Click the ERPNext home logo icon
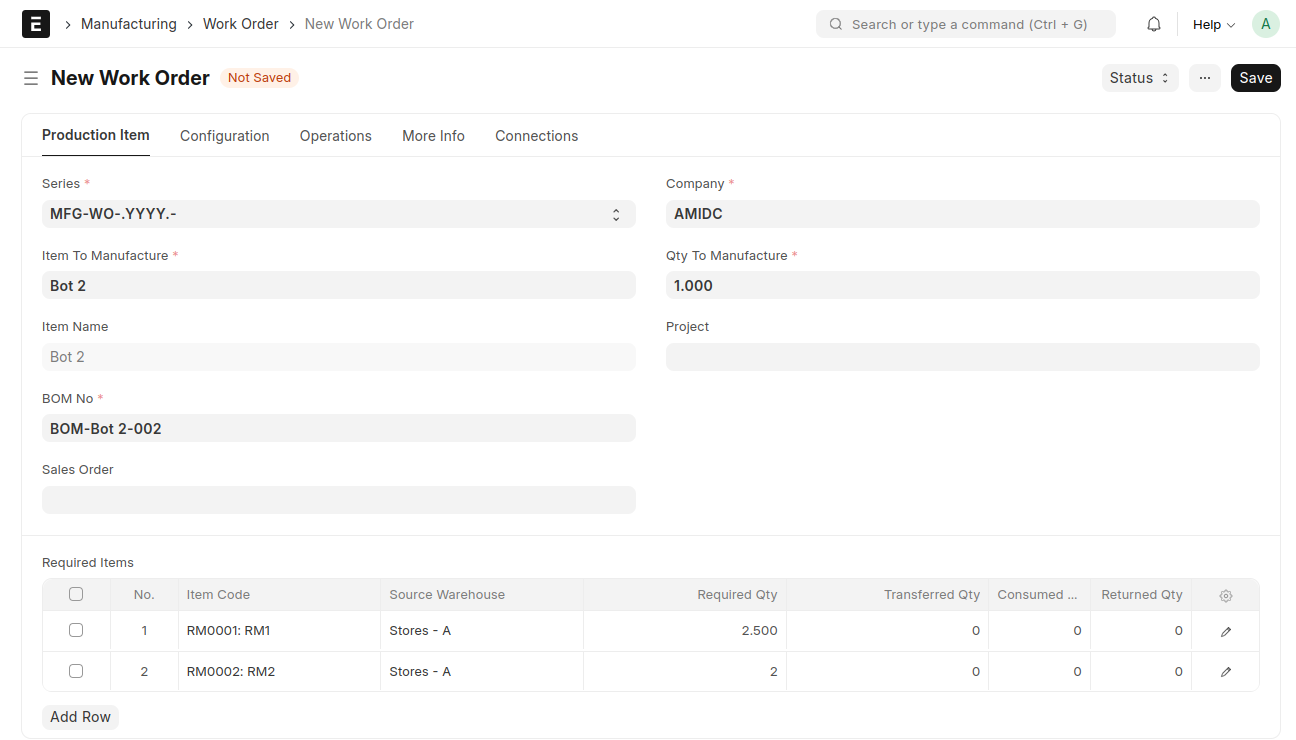Image resolution: width=1296 pixels, height=740 pixels. click(35, 24)
